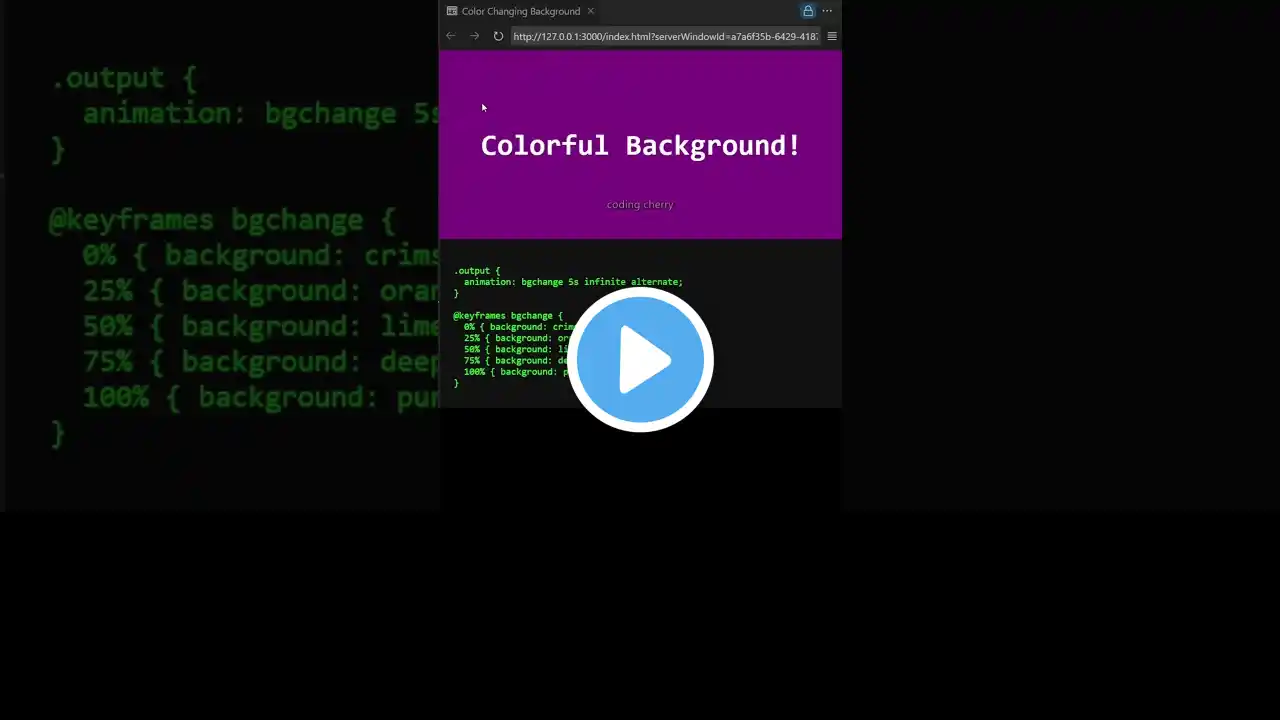Viewport: 1280px width, 720px height.
Task: Click the "0% { background" keyframe line
Action: pos(518,327)
